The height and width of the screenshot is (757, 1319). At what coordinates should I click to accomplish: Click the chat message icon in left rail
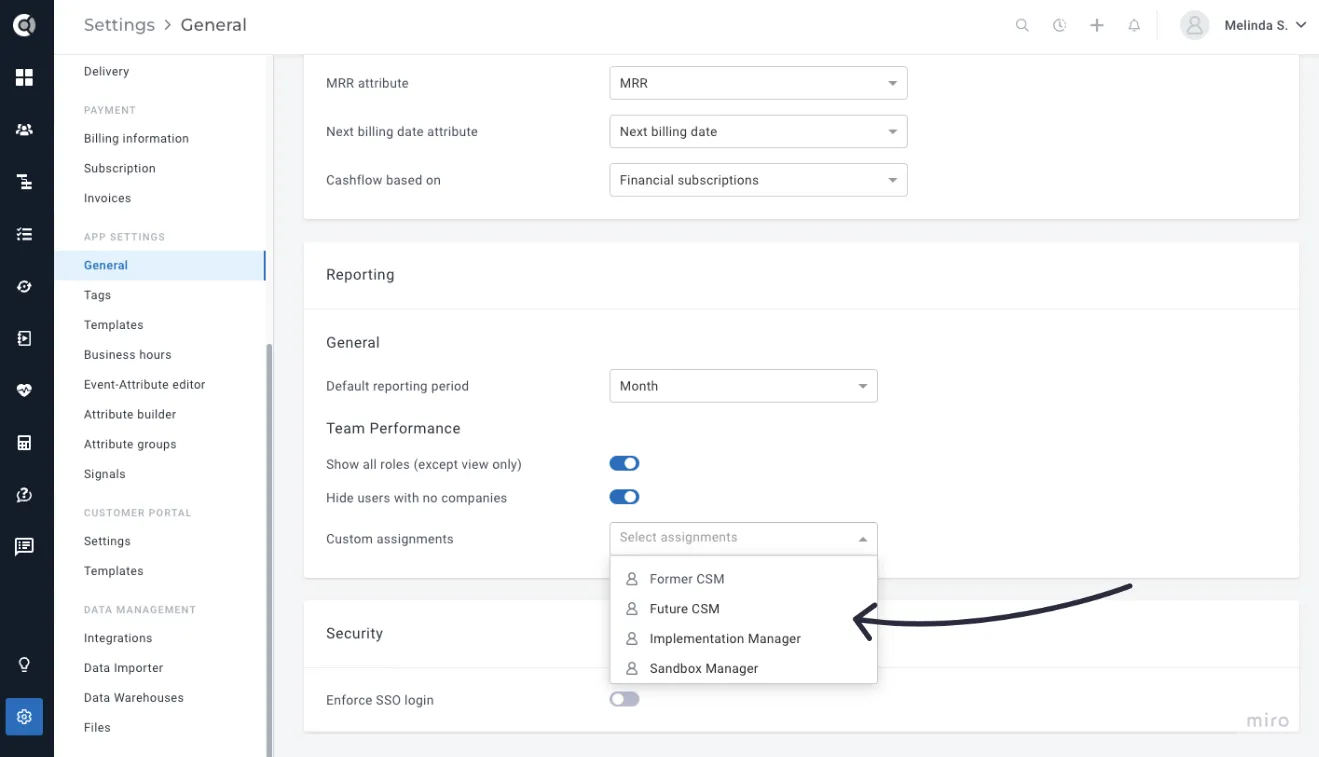pos(25,546)
